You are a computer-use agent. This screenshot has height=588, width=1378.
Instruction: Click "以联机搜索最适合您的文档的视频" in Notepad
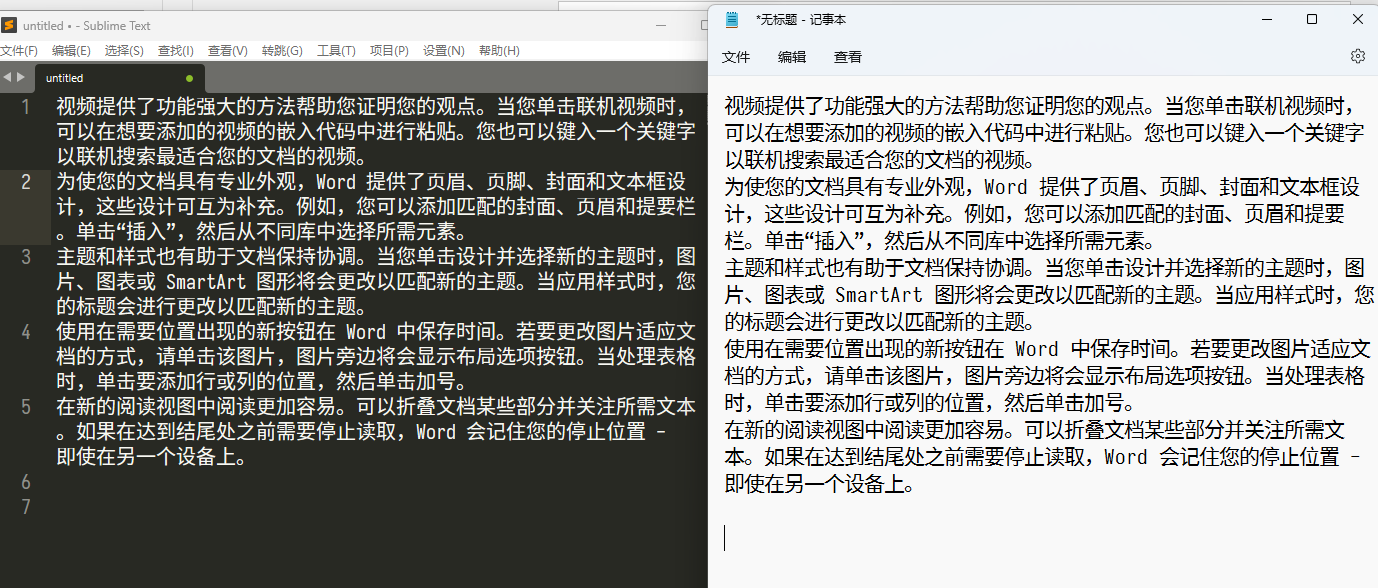pyautogui.click(x=874, y=160)
